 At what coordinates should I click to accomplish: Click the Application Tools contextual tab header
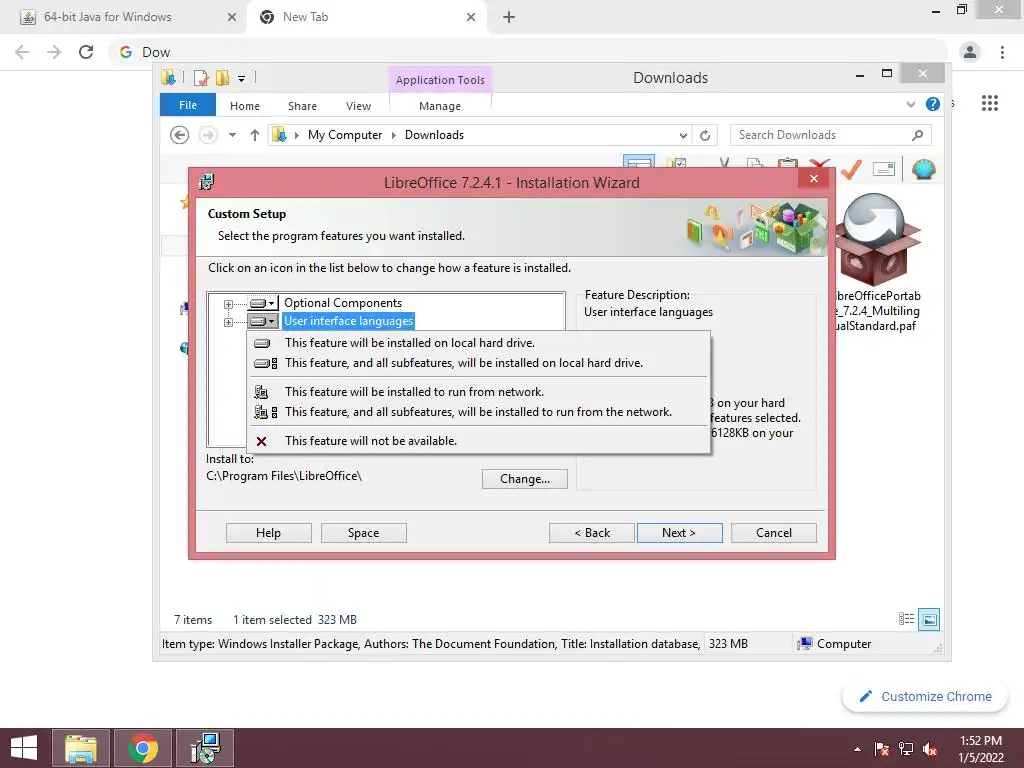[x=440, y=80]
